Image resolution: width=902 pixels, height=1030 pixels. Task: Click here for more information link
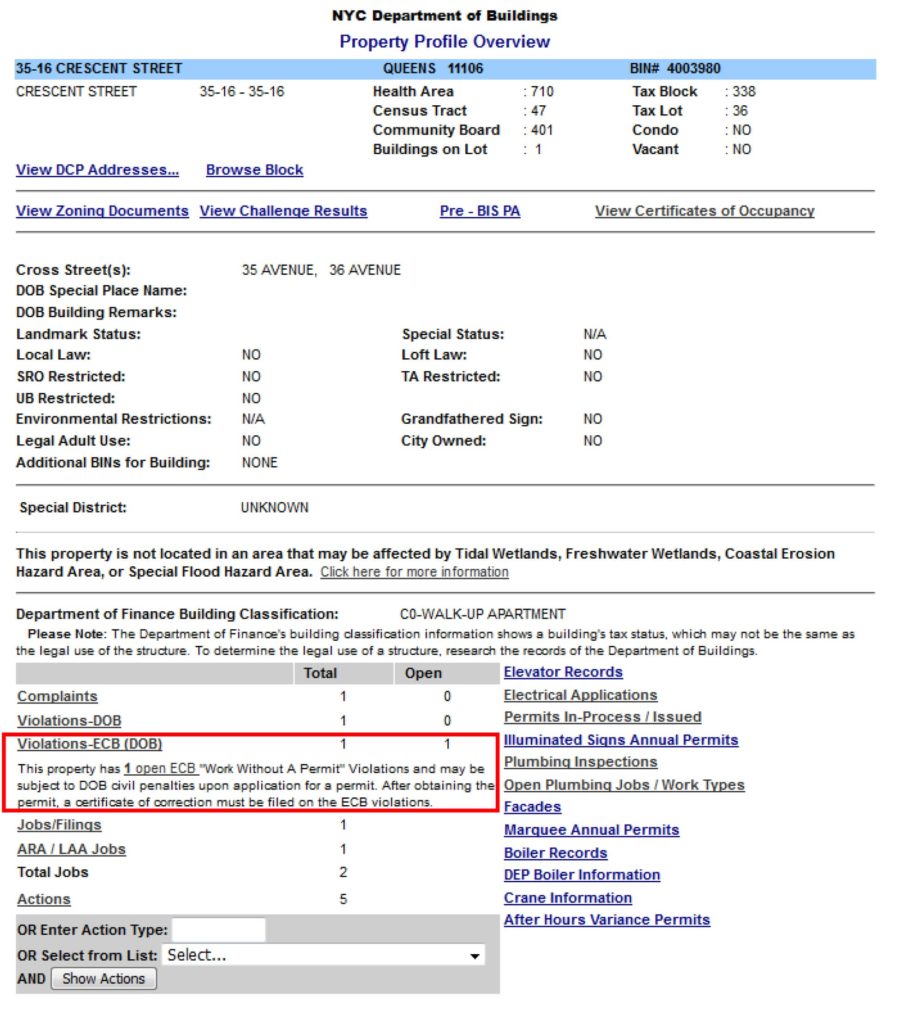(414, 572)
